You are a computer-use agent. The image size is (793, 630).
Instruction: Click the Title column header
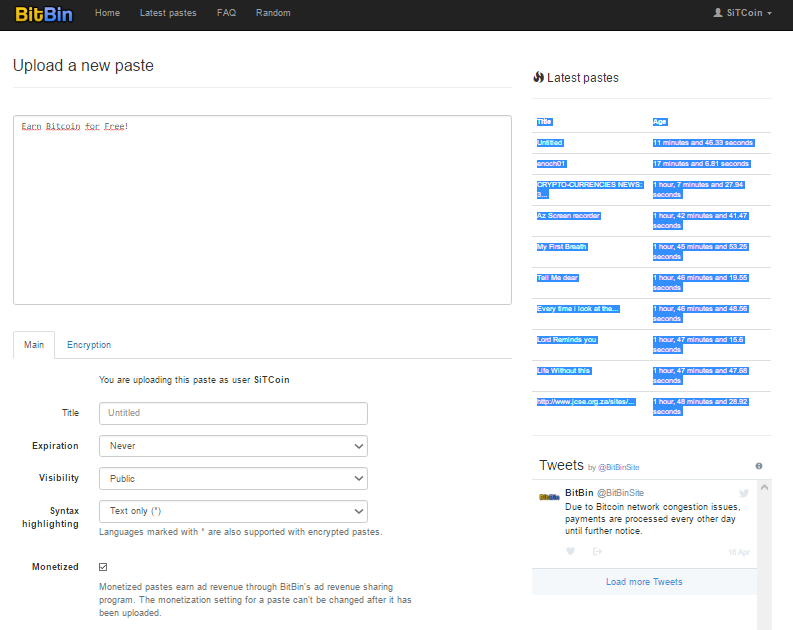[545, 121]
